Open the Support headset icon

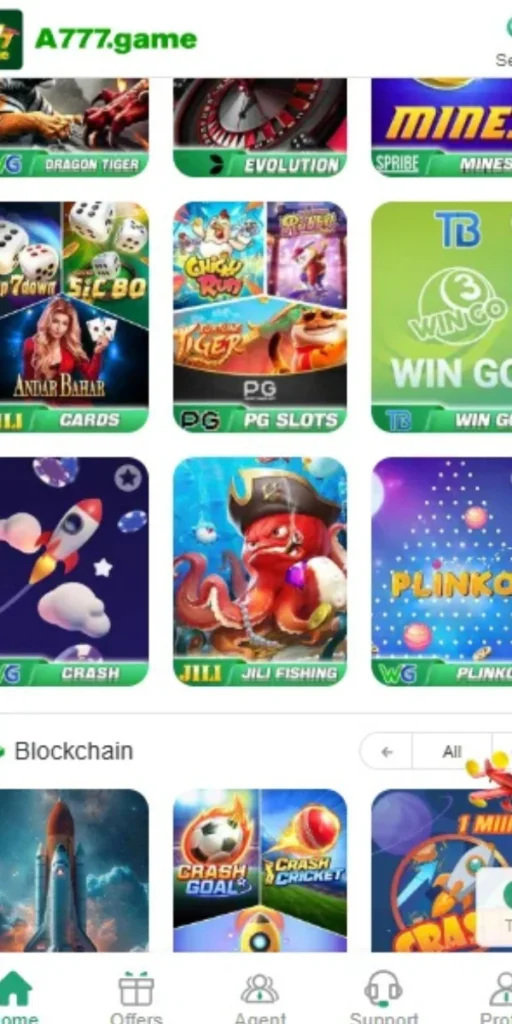[x=383, y=989]
